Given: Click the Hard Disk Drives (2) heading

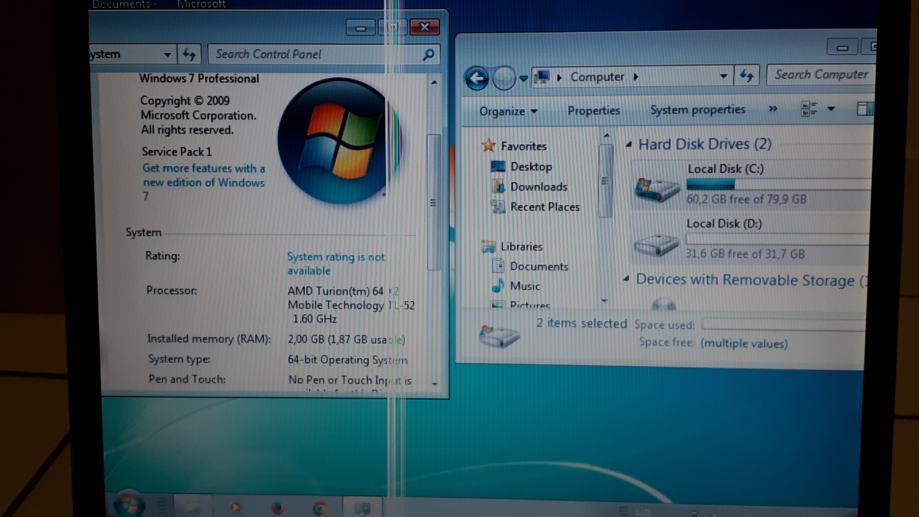Looking at the screenshot, I should (704, 144).
